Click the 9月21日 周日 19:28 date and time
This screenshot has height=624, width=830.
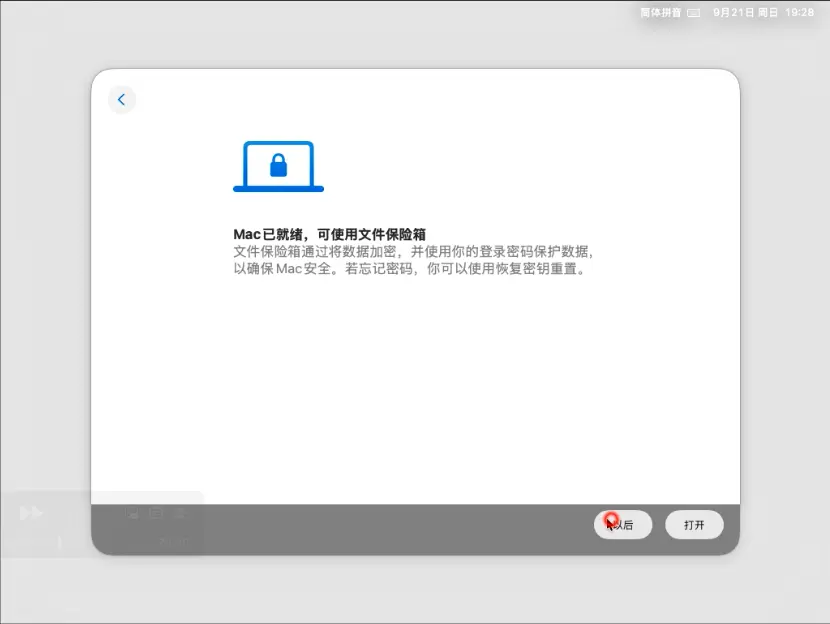coord(763,13)
